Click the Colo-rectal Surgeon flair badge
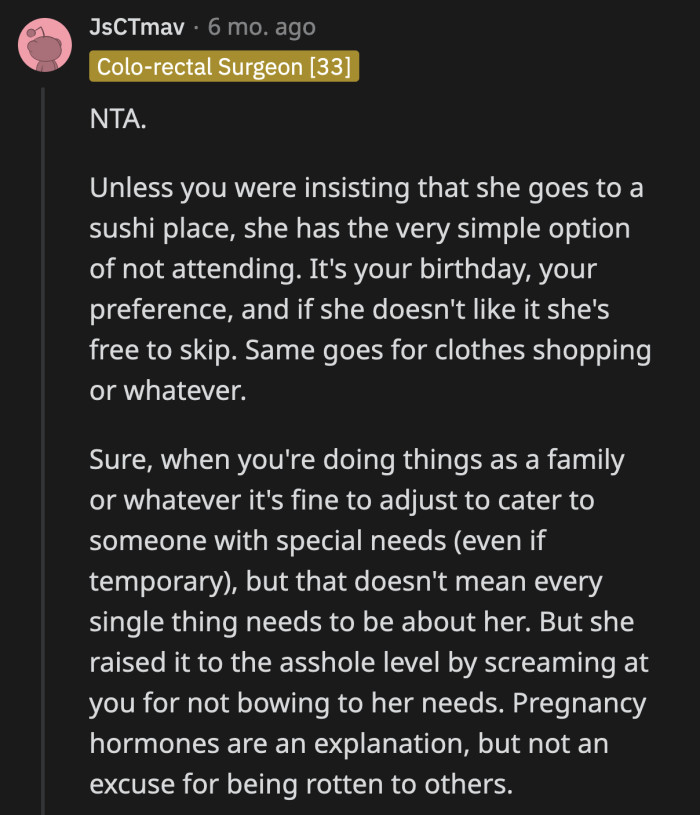Screen dimensions: 700x815 (x=224, y=66)
